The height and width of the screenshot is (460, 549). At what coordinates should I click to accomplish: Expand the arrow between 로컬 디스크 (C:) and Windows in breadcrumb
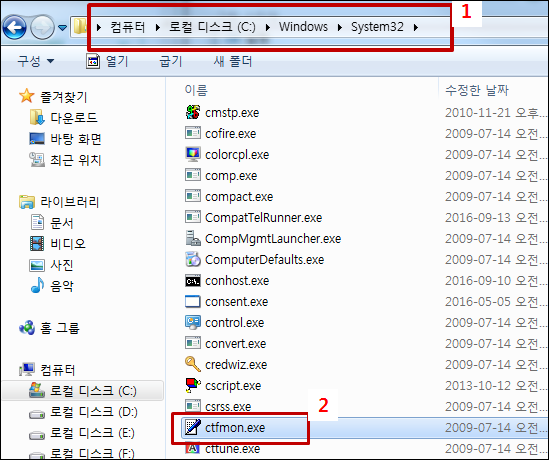point(267,27)
